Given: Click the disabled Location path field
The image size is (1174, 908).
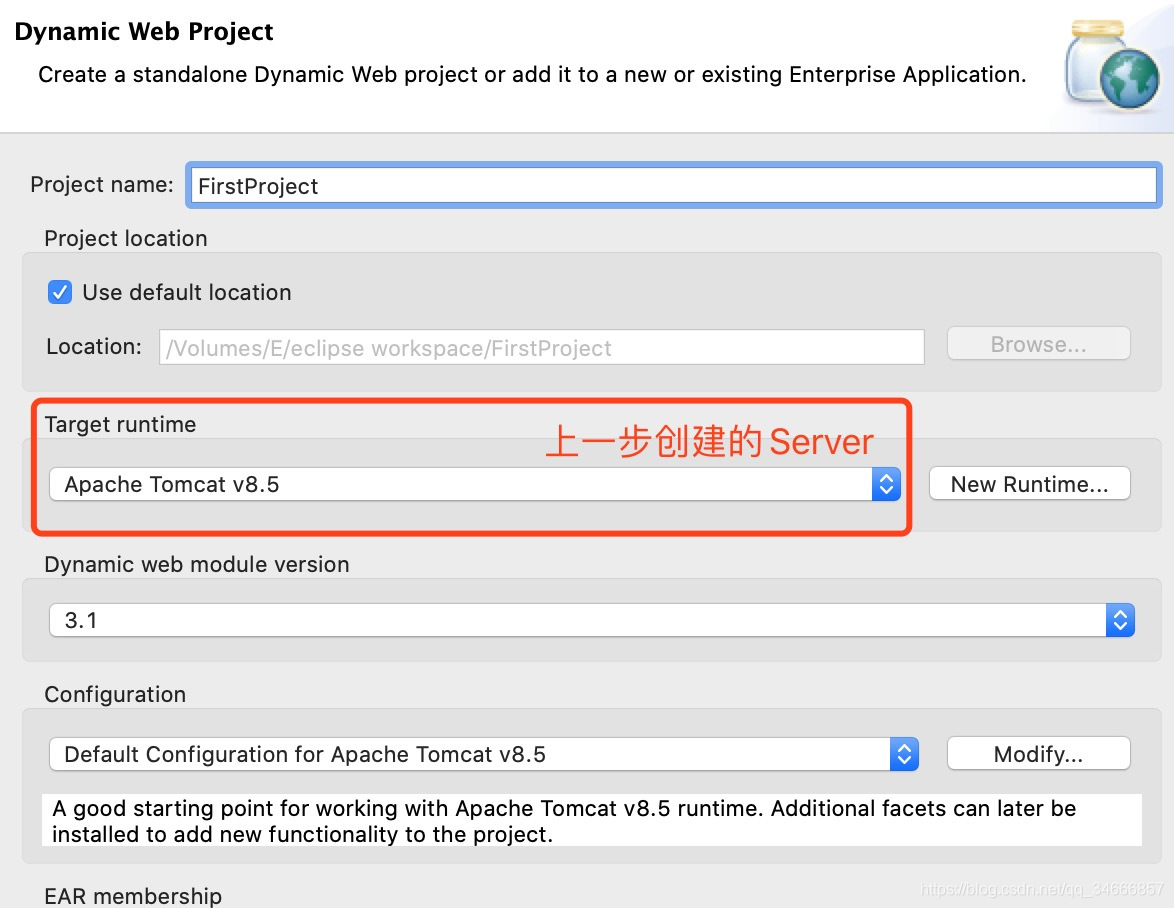Looking at the screenshot, I should pos(541,347).
